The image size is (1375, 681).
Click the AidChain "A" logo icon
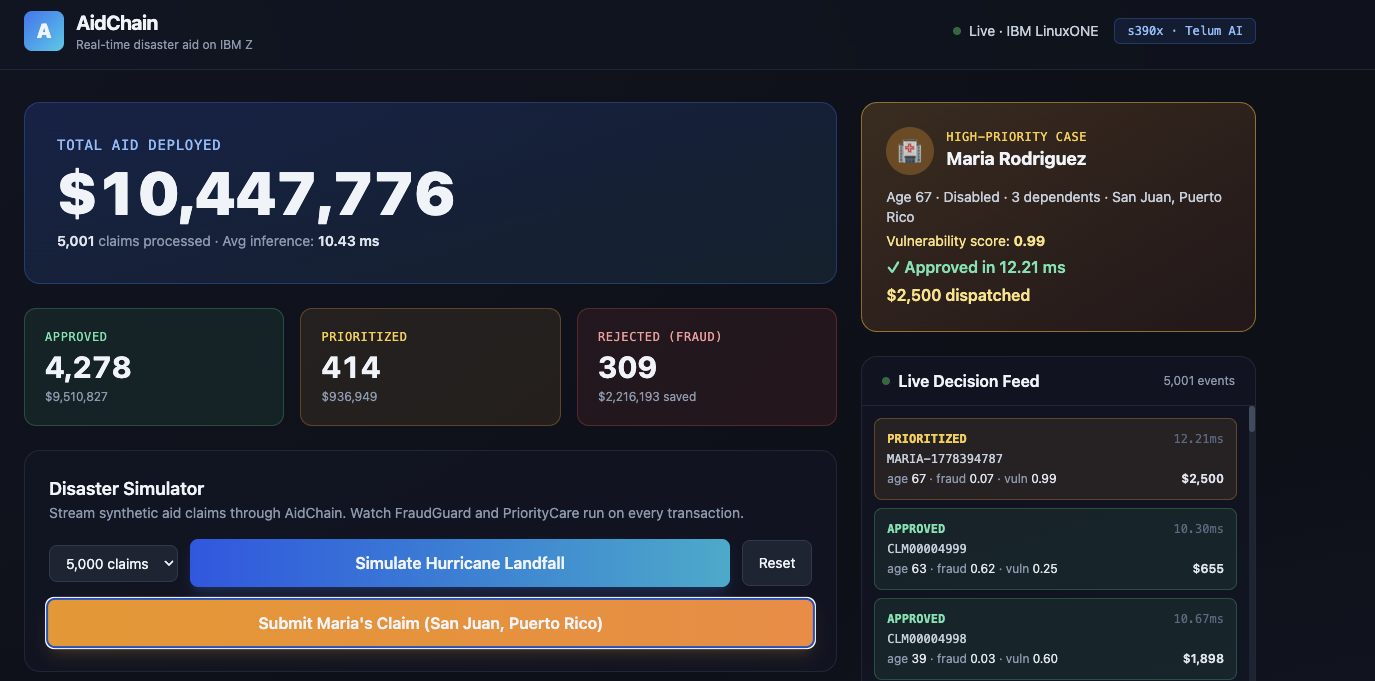coord(44,31)
